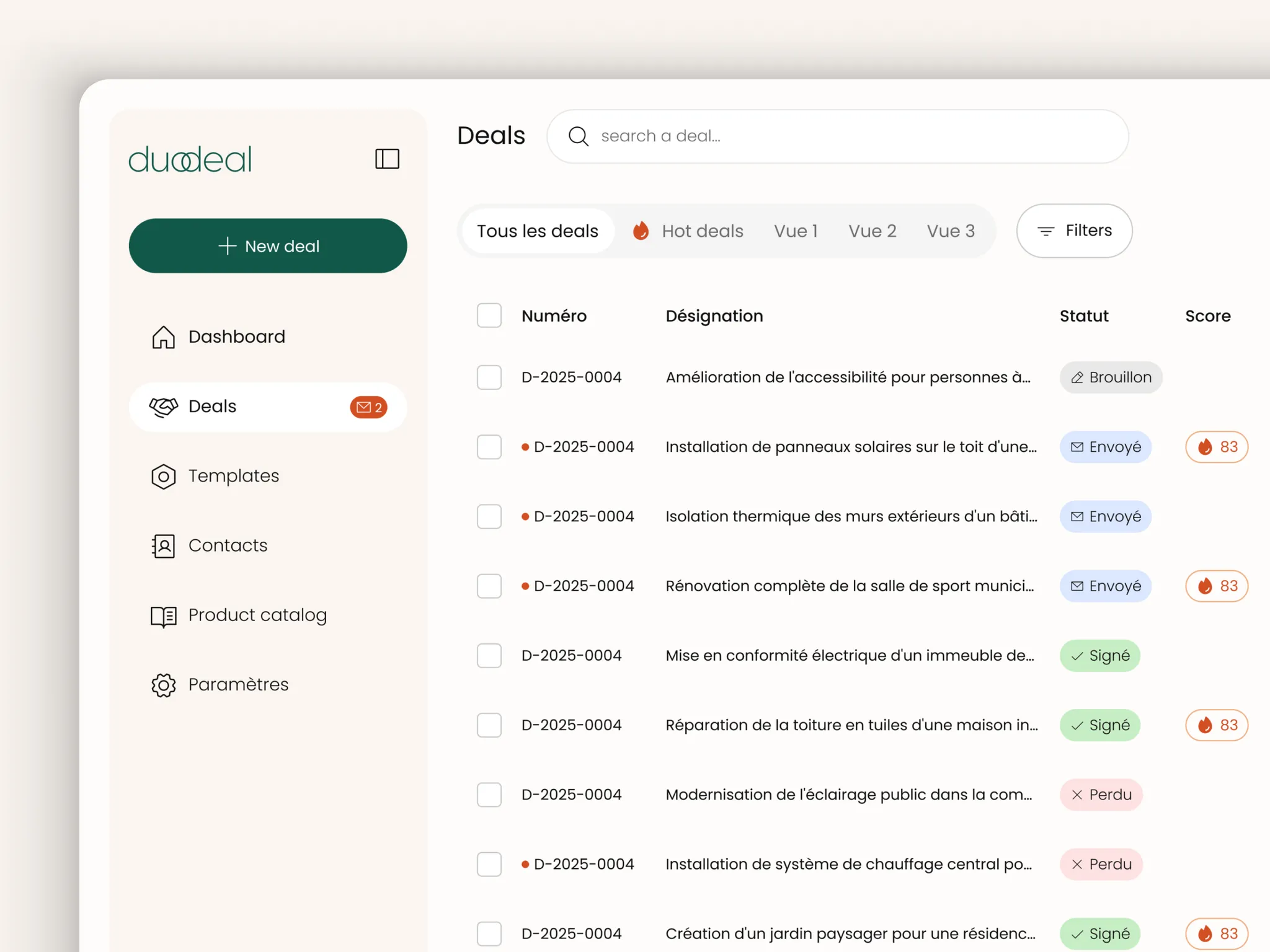Sort by the Désignation column header

[x=714, y=316]
